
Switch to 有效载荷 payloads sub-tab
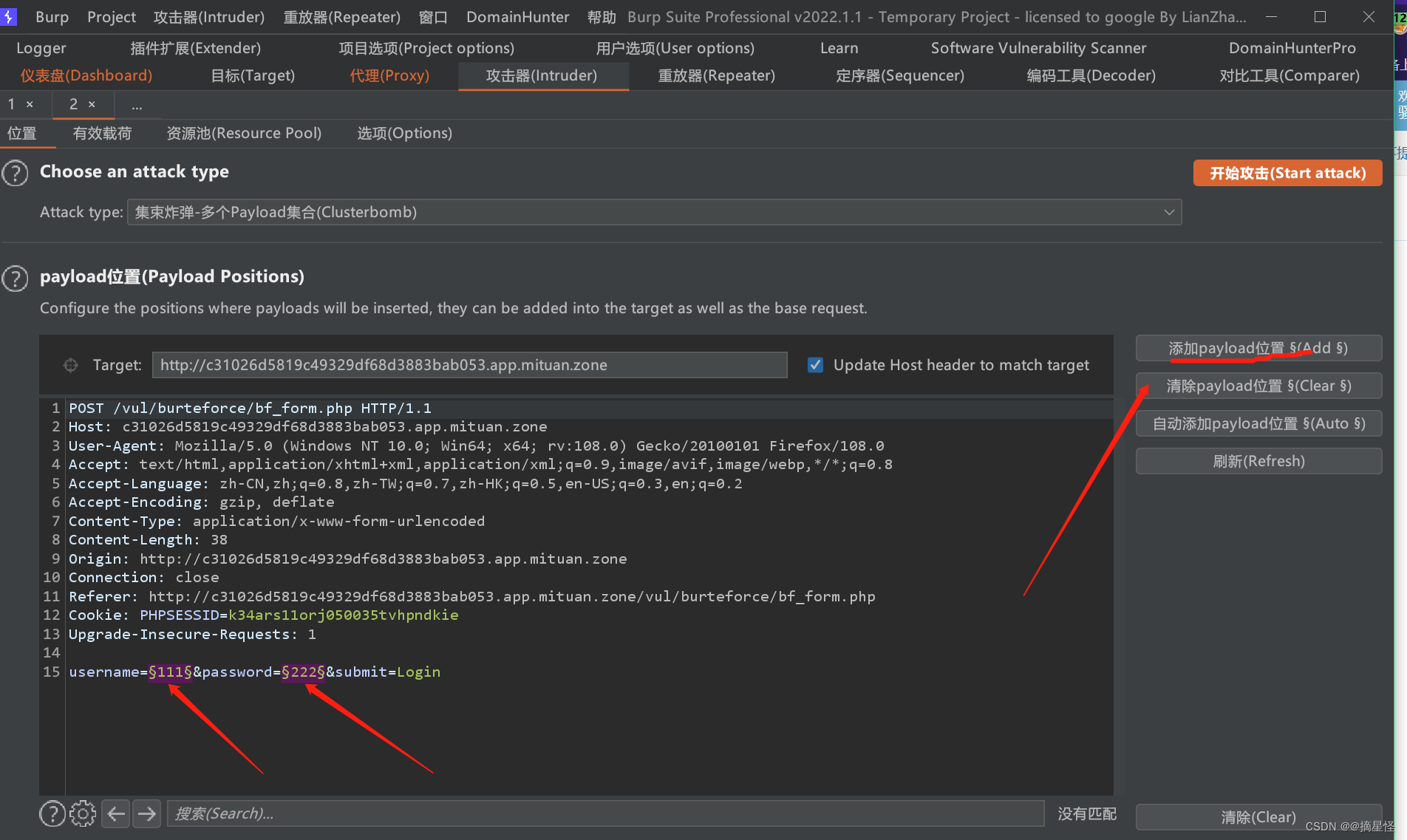tap(102, 133)
